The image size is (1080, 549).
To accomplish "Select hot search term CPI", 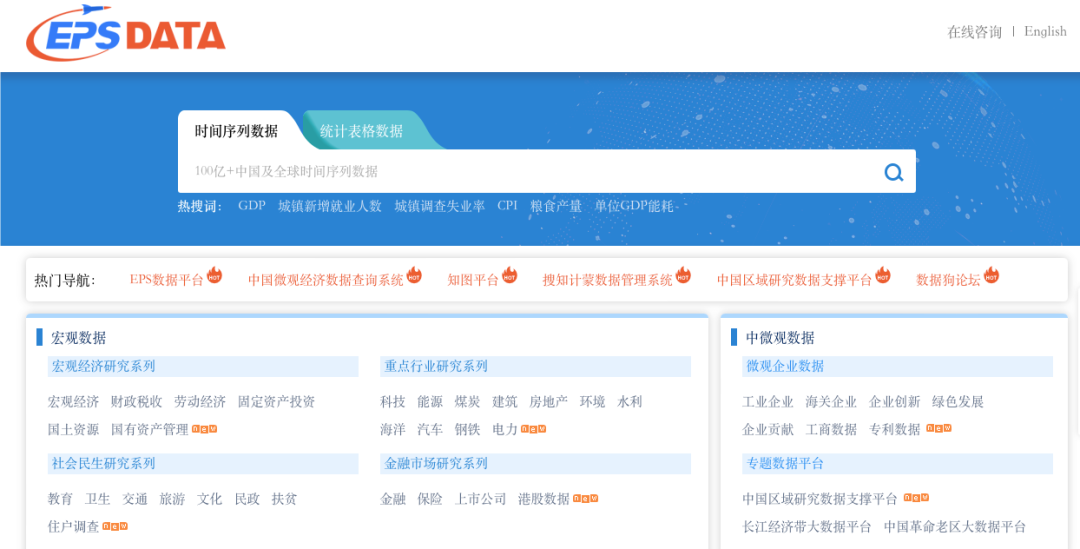I will pyautogui.click(x=507, y=206).
